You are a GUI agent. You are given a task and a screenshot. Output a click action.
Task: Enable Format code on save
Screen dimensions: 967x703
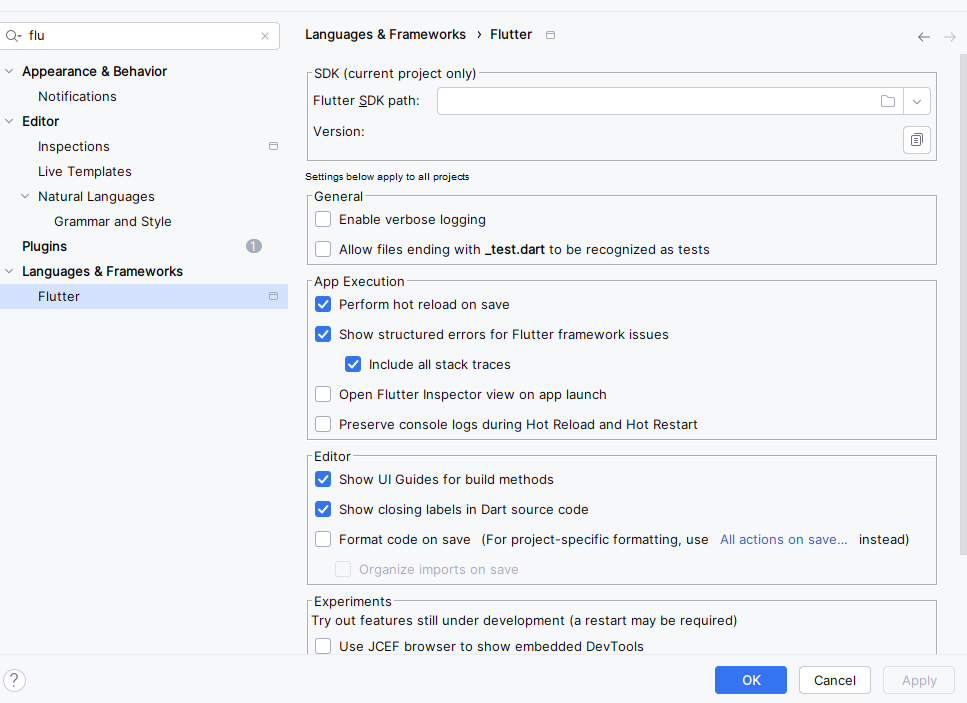click(x=323, y=540)
